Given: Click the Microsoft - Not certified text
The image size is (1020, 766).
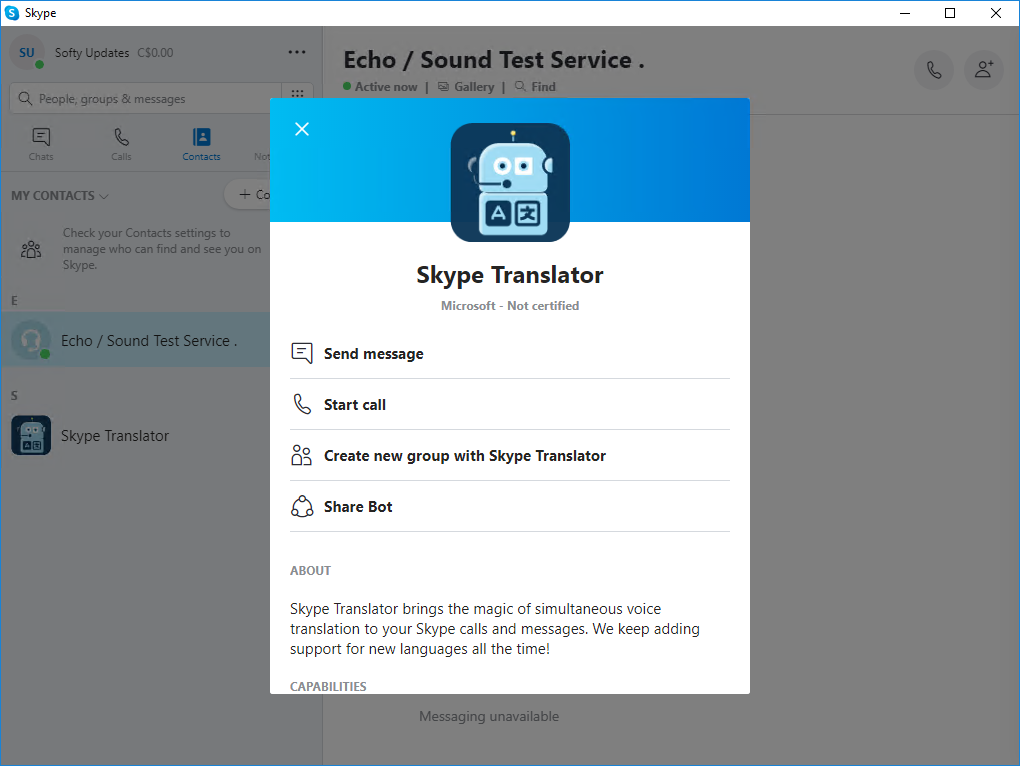Looking at the screenshot, I should [x=510, y=306].
